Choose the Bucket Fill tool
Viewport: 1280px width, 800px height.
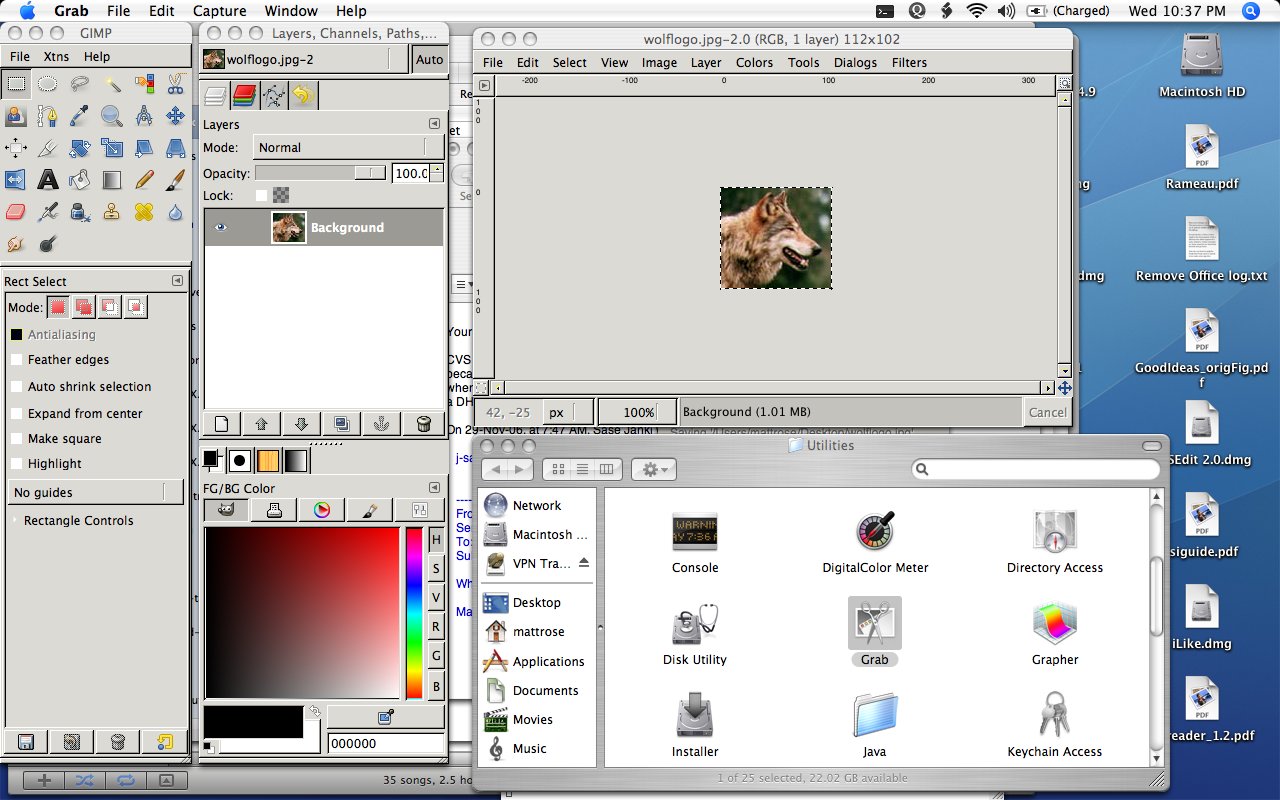(80, 180)
